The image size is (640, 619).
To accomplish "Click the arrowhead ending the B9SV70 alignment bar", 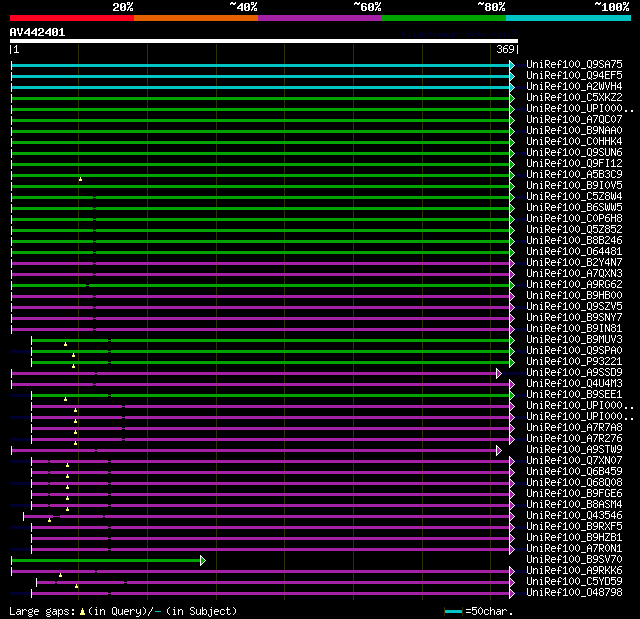I will [x=203, y=560].
